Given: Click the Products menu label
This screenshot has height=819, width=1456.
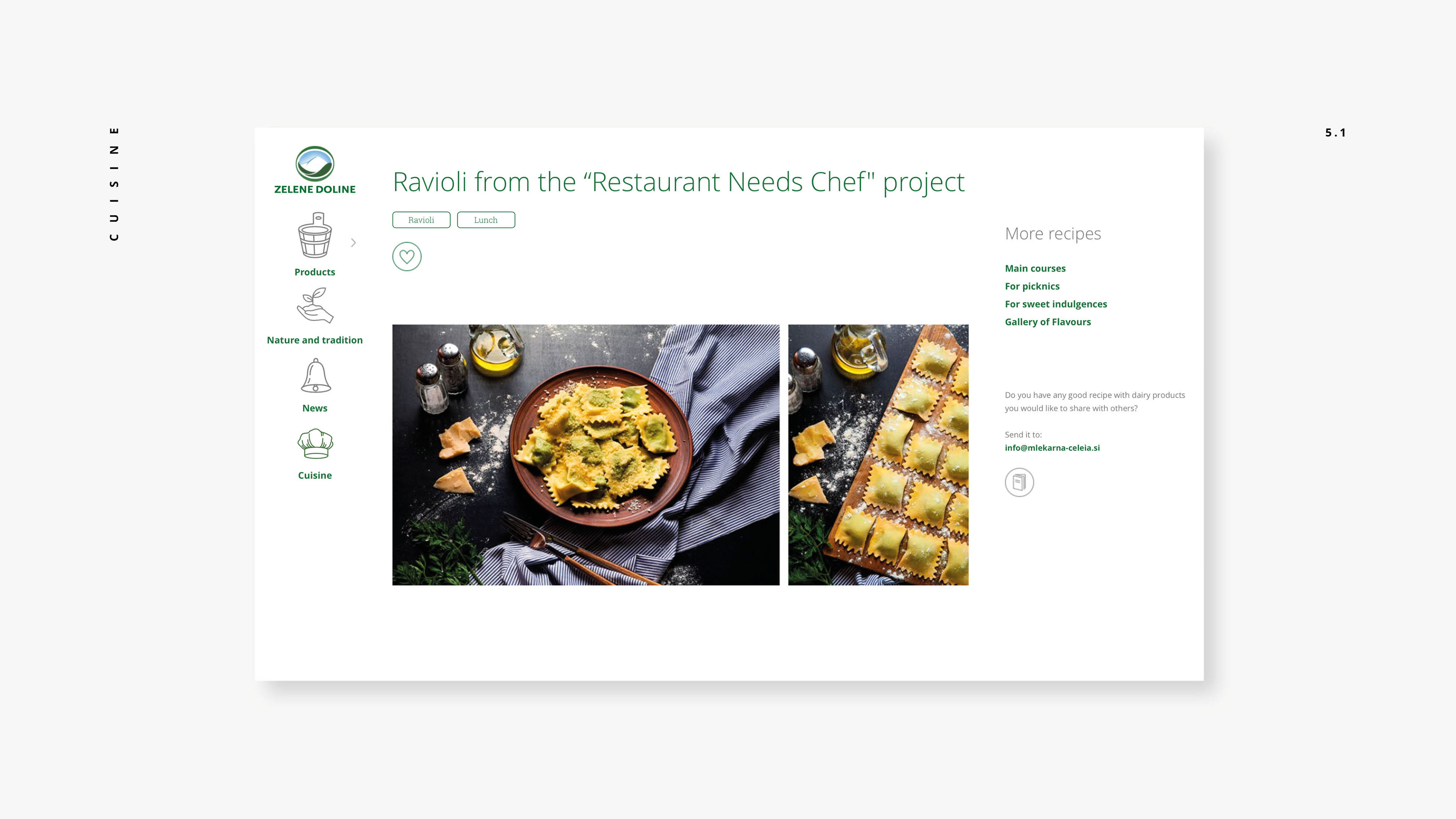Looking at the screenshot, I should pos(315,272).
